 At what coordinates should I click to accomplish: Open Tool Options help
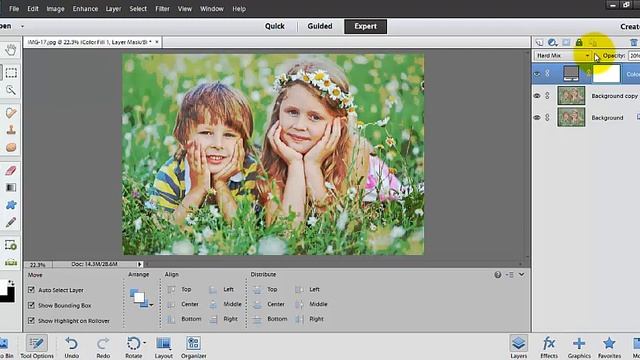tap(498, 275)
